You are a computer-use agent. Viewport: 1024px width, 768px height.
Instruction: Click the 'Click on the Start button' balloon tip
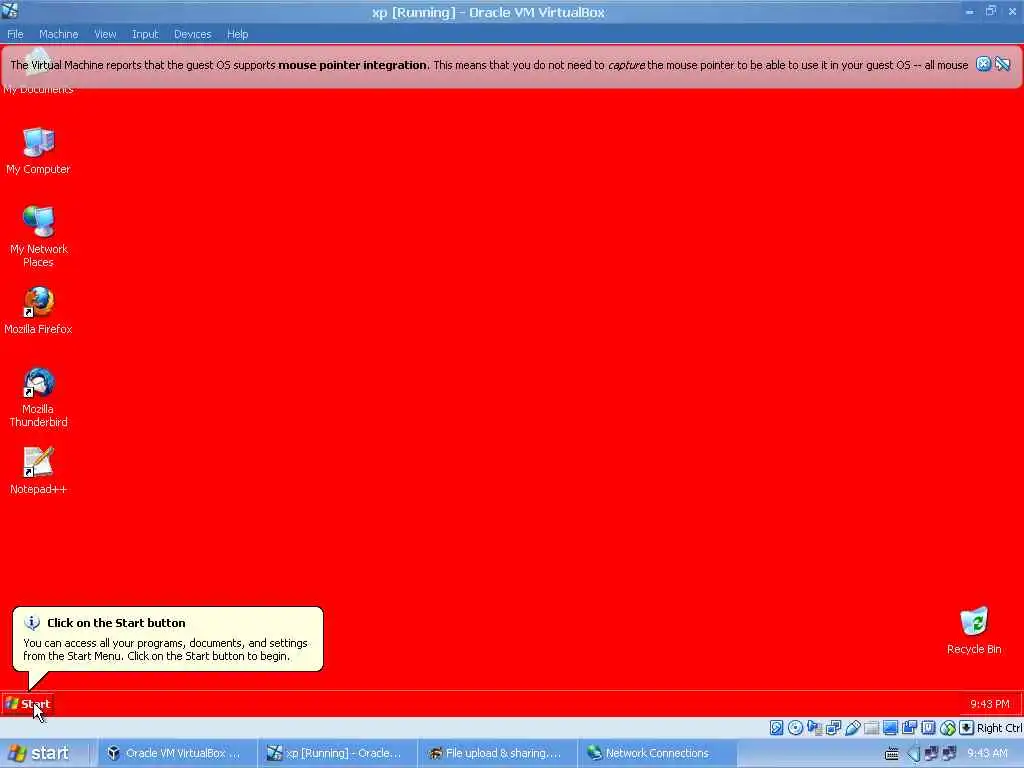pyautogui.click(x=168, y=639)
